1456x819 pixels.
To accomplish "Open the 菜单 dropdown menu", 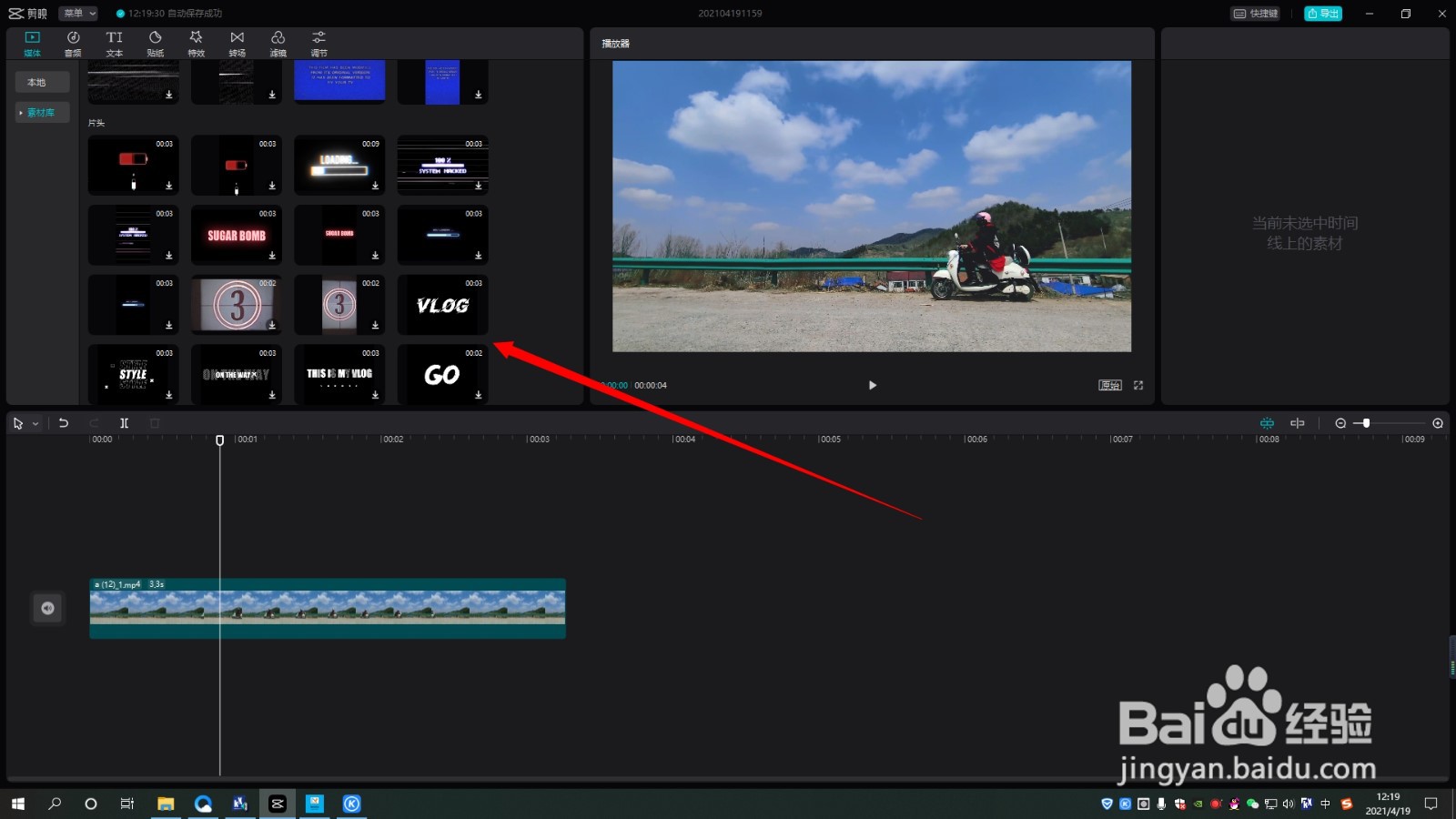I will point(78,14).
